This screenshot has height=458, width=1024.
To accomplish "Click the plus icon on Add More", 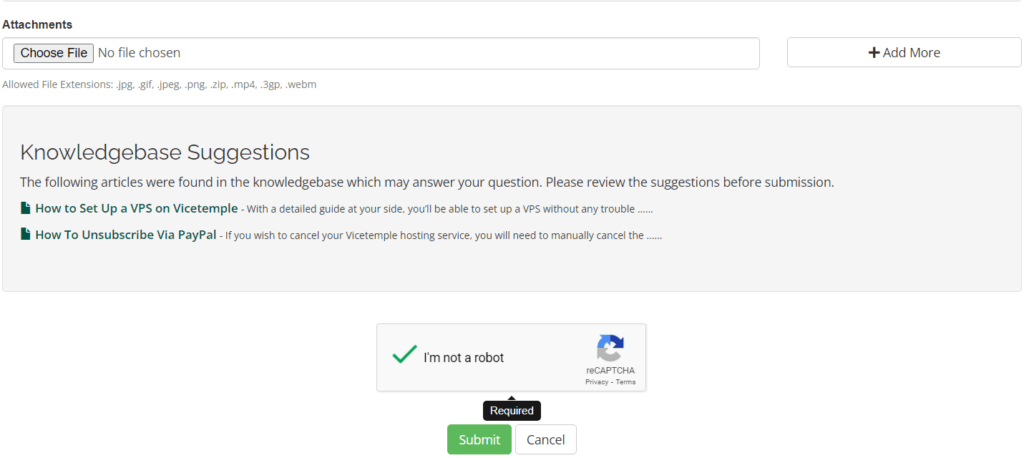I will tap(874, 53).
